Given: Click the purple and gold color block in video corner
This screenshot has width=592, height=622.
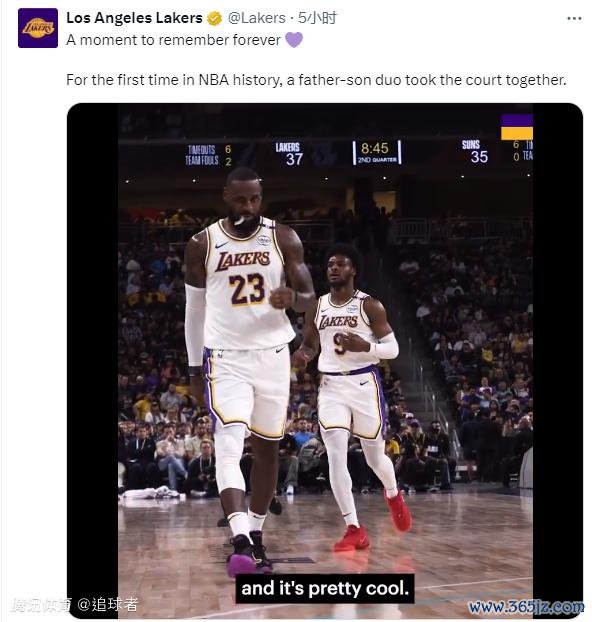Looking at the screenshot, I should point(517,127).
